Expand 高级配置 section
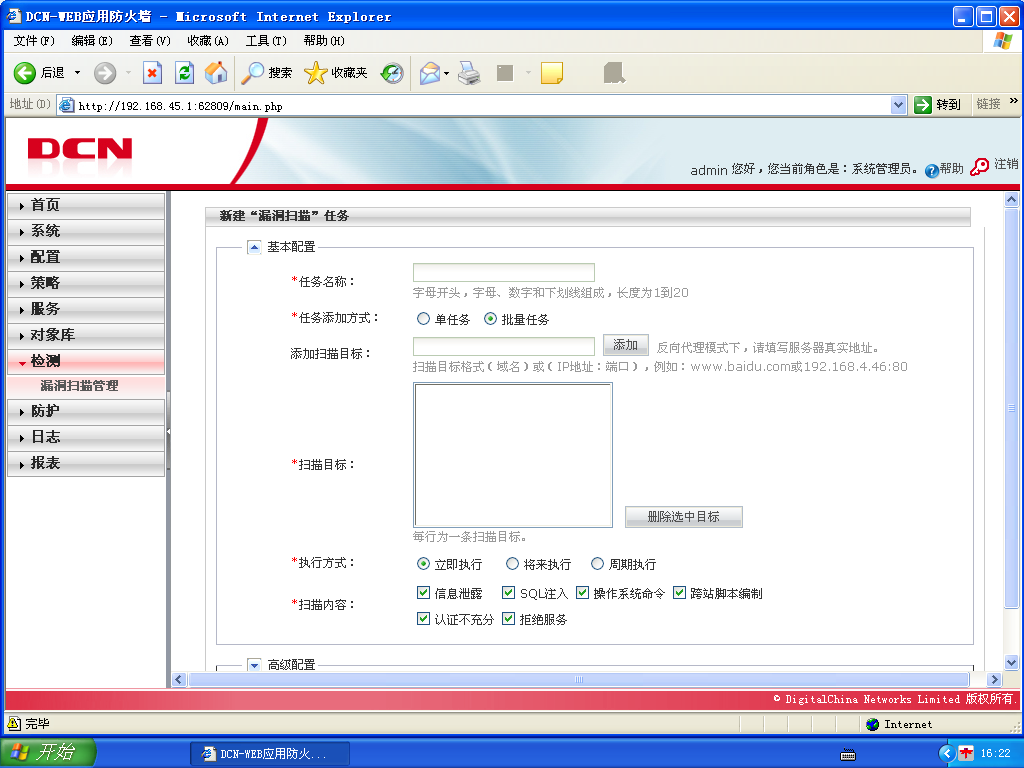Screen dimensions: 1024x768 (x=254, y=665)
